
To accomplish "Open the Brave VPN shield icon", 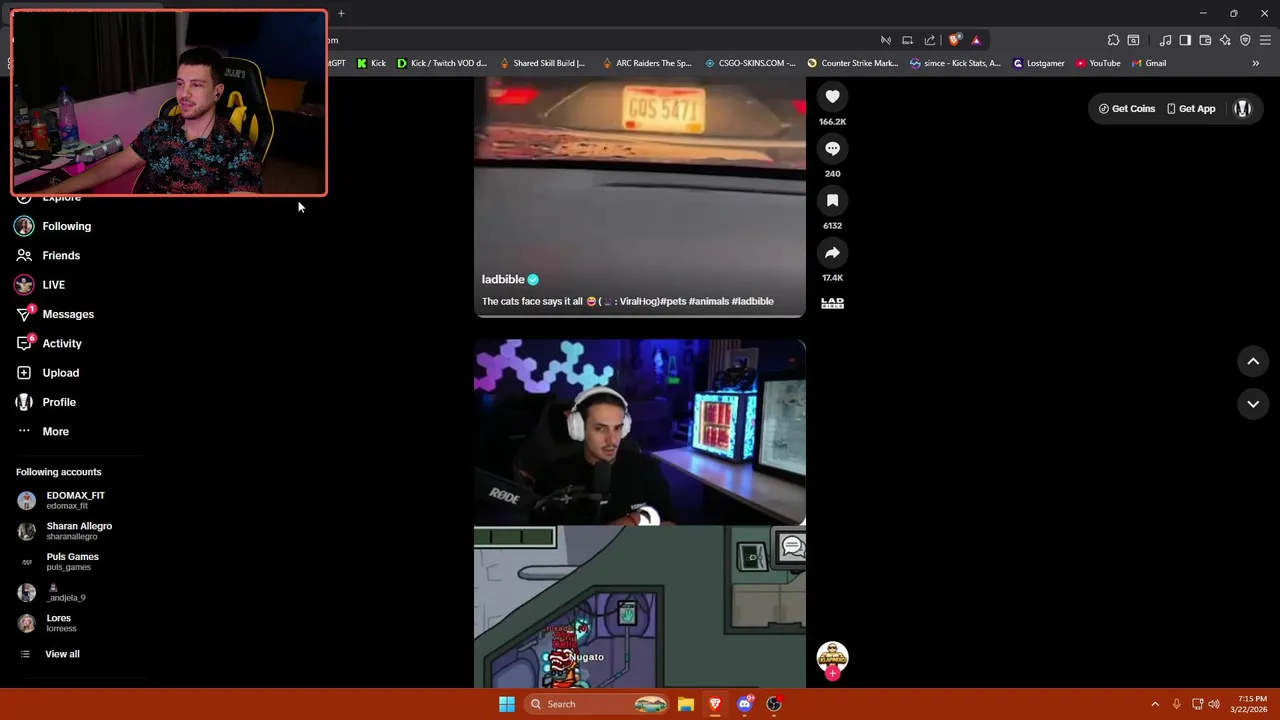I will click(x=1245, y=40).
